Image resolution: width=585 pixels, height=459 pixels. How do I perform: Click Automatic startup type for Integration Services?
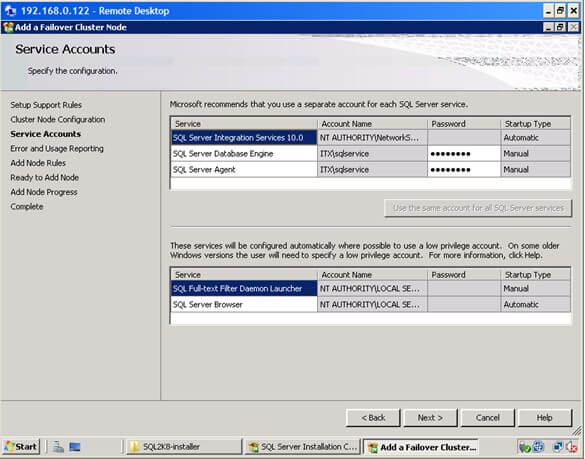tap(535, 138)
